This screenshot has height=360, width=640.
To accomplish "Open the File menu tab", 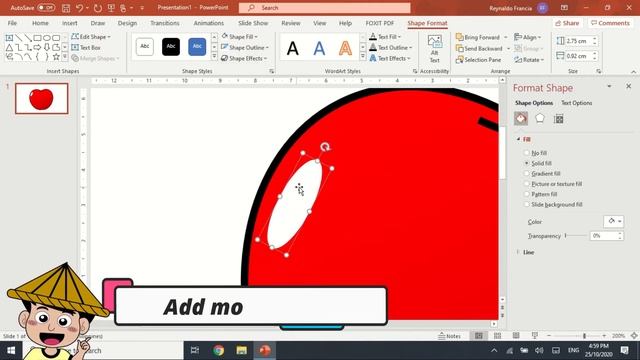I will click(x=12, y=23).
